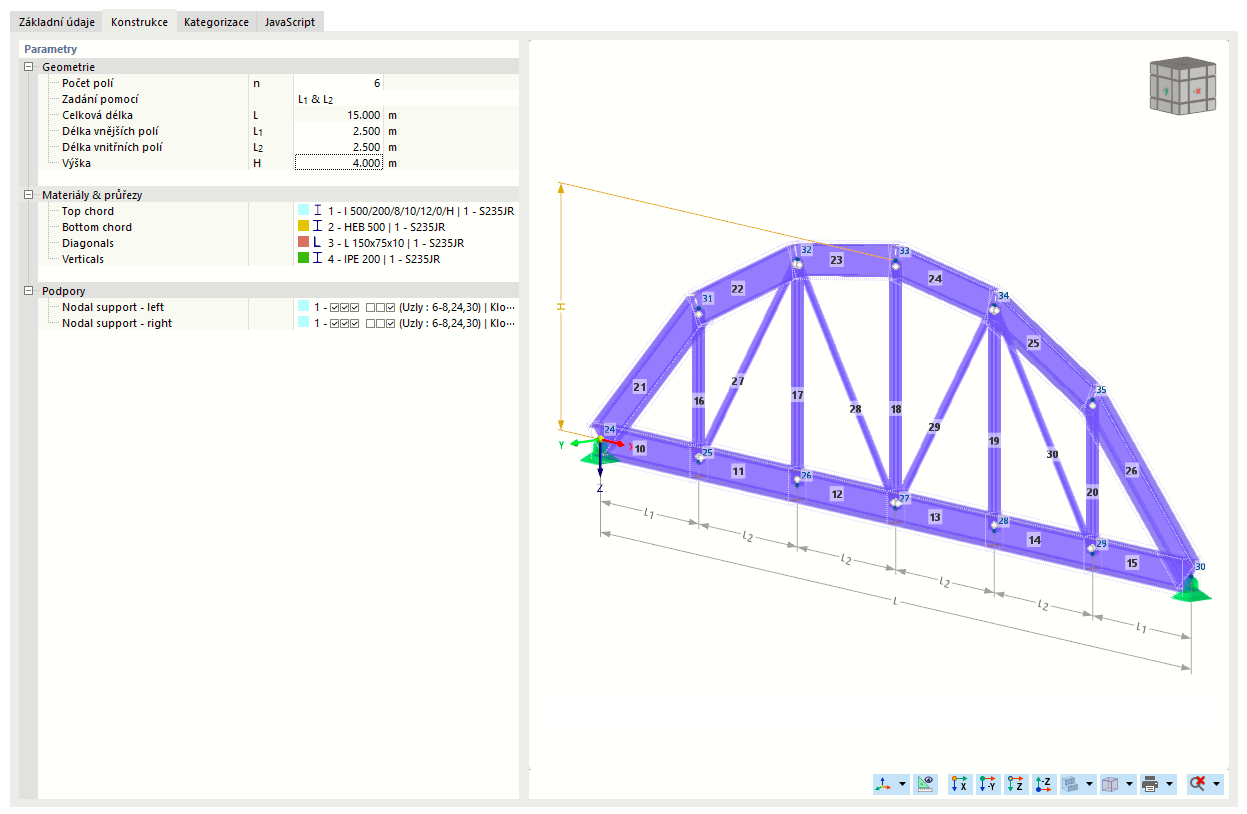
Task: Go to the JavaScript tab
Action: 290,22
